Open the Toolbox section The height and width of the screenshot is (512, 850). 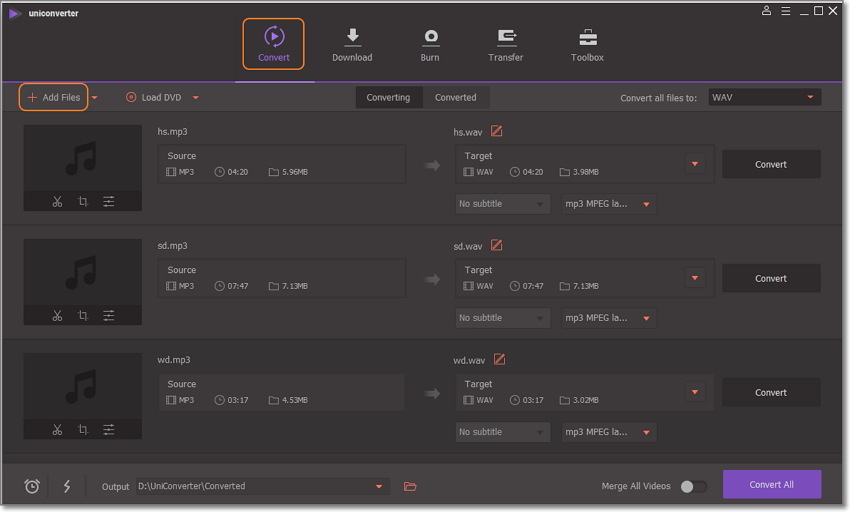click(x=587, y=45)
